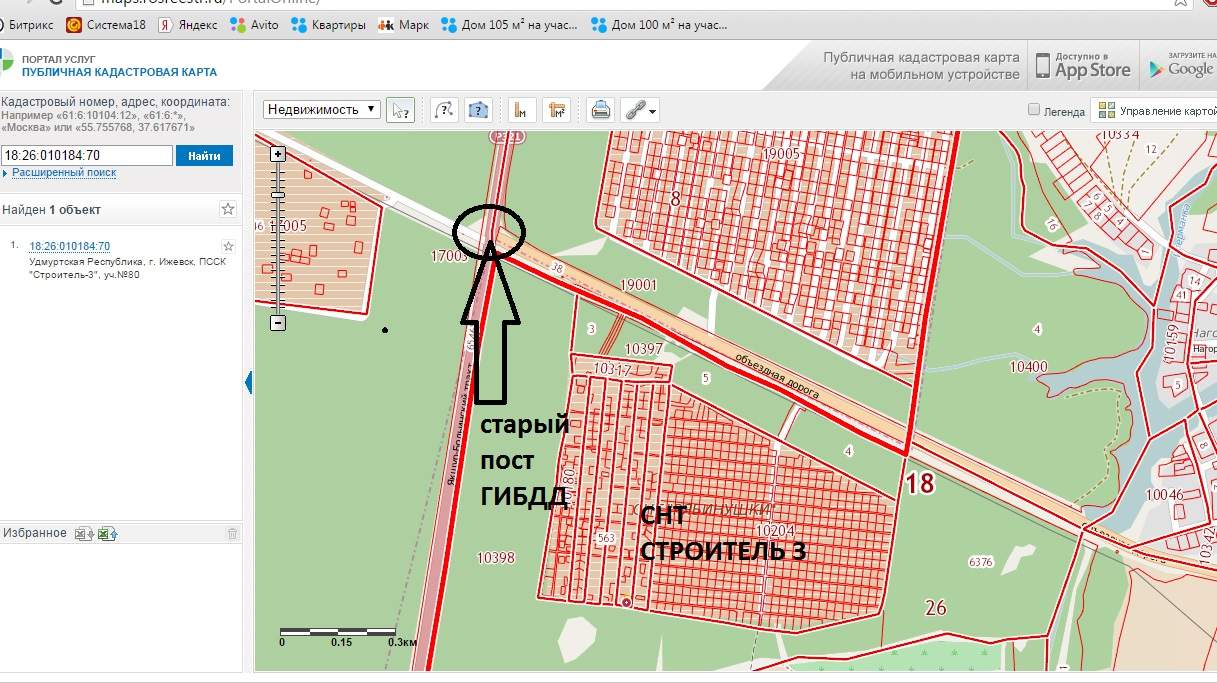
Task: Open the App Store download badge
Action: 1083,67
